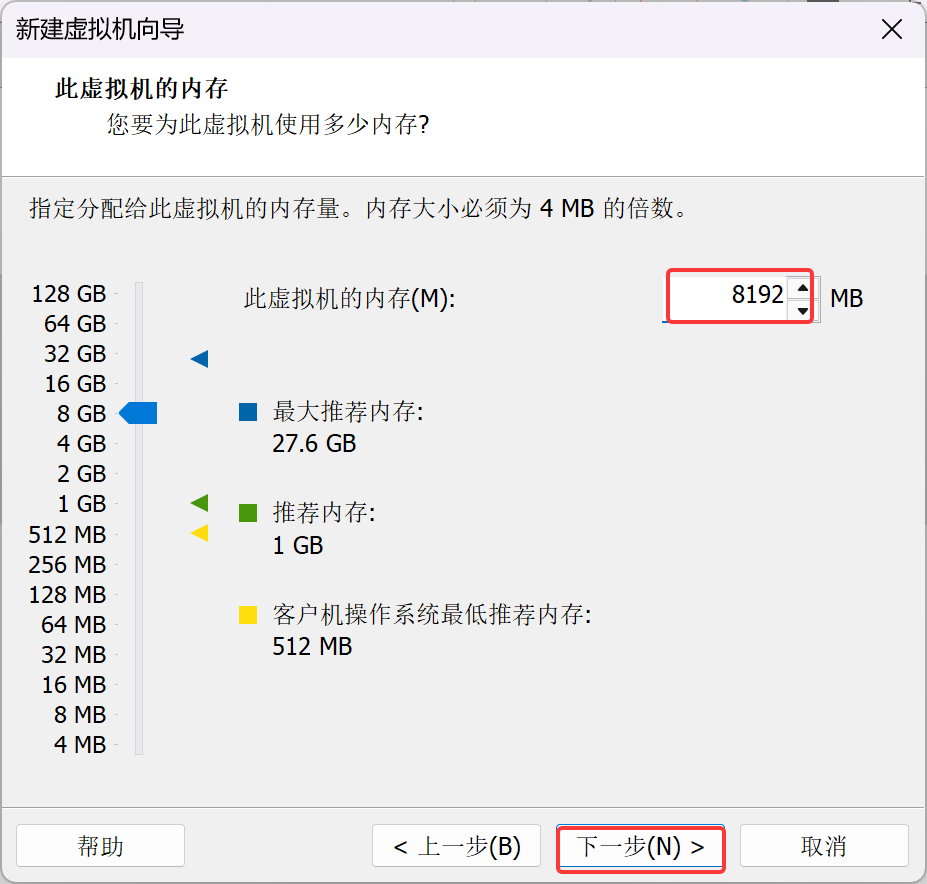Click the blue square legend for 最大推荐内存

click(248, 412)
